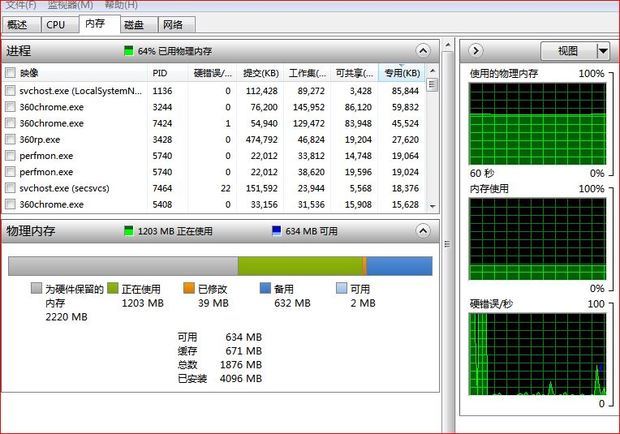Sort by the PID column header
The image size is (620, 434).
tap(167, 73)
